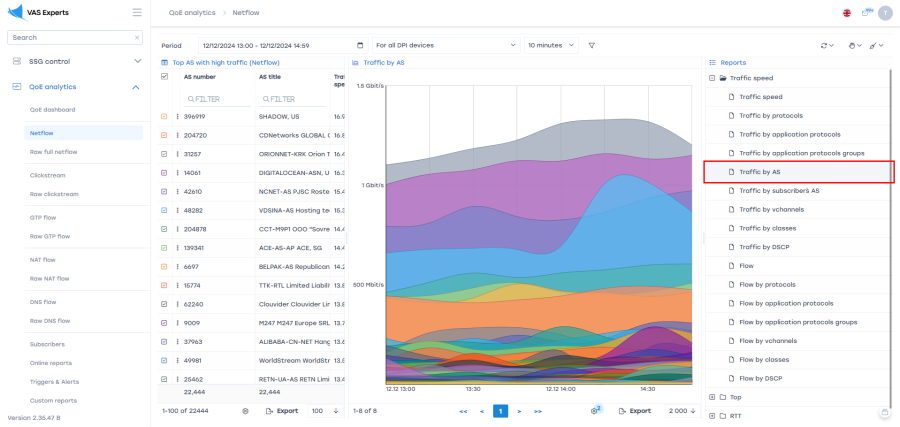Open row menu for AS 396919
The image size is (900, 427).
pos(177,116)
